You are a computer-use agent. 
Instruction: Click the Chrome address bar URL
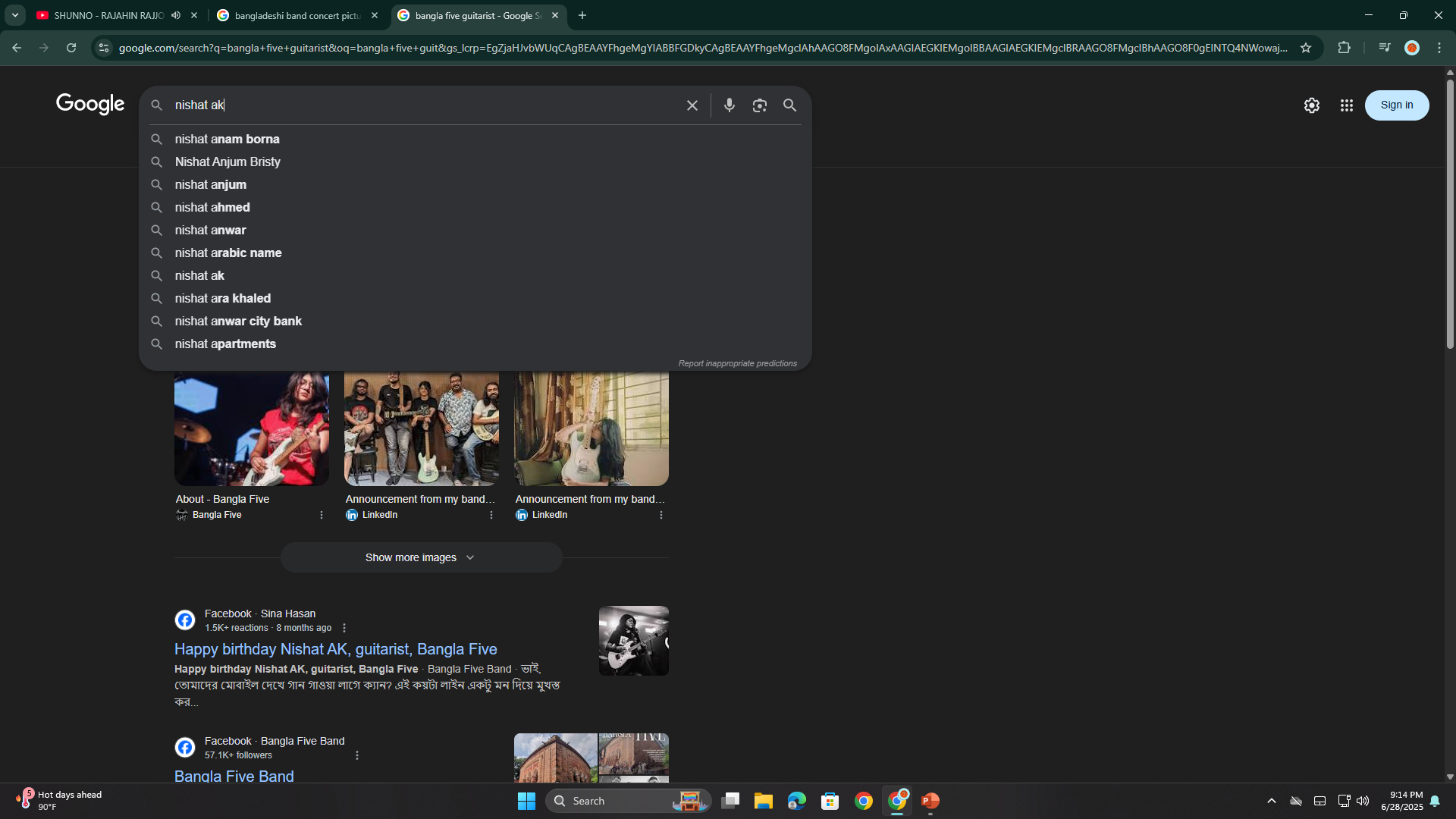703,48
